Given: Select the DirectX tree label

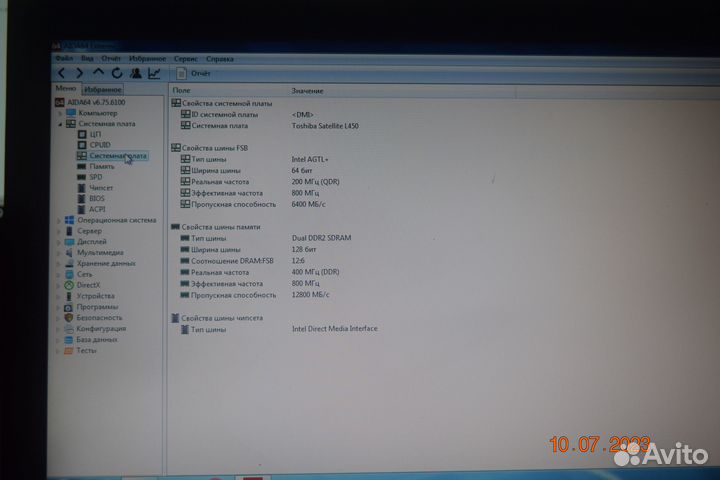Looking at the screenshot, I should coord(88,285).
